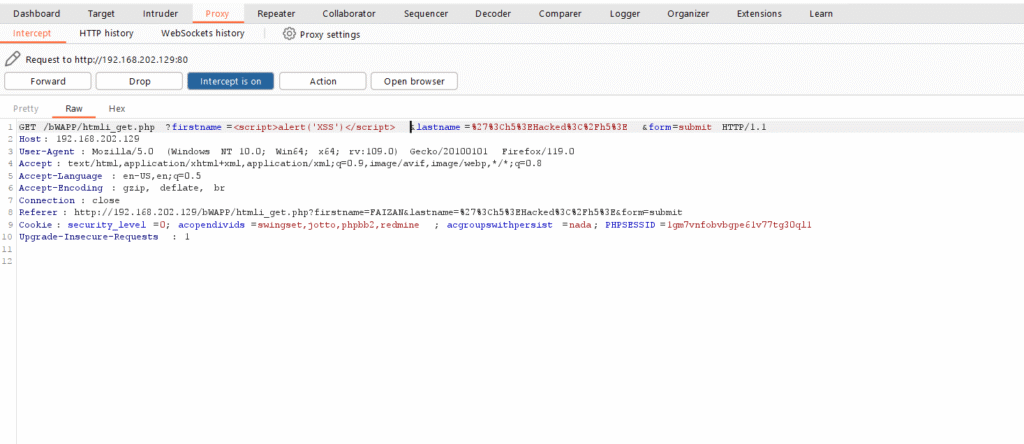1024x444 pixels.
Task: Click the Host header line
Action: tap(79, 139)
